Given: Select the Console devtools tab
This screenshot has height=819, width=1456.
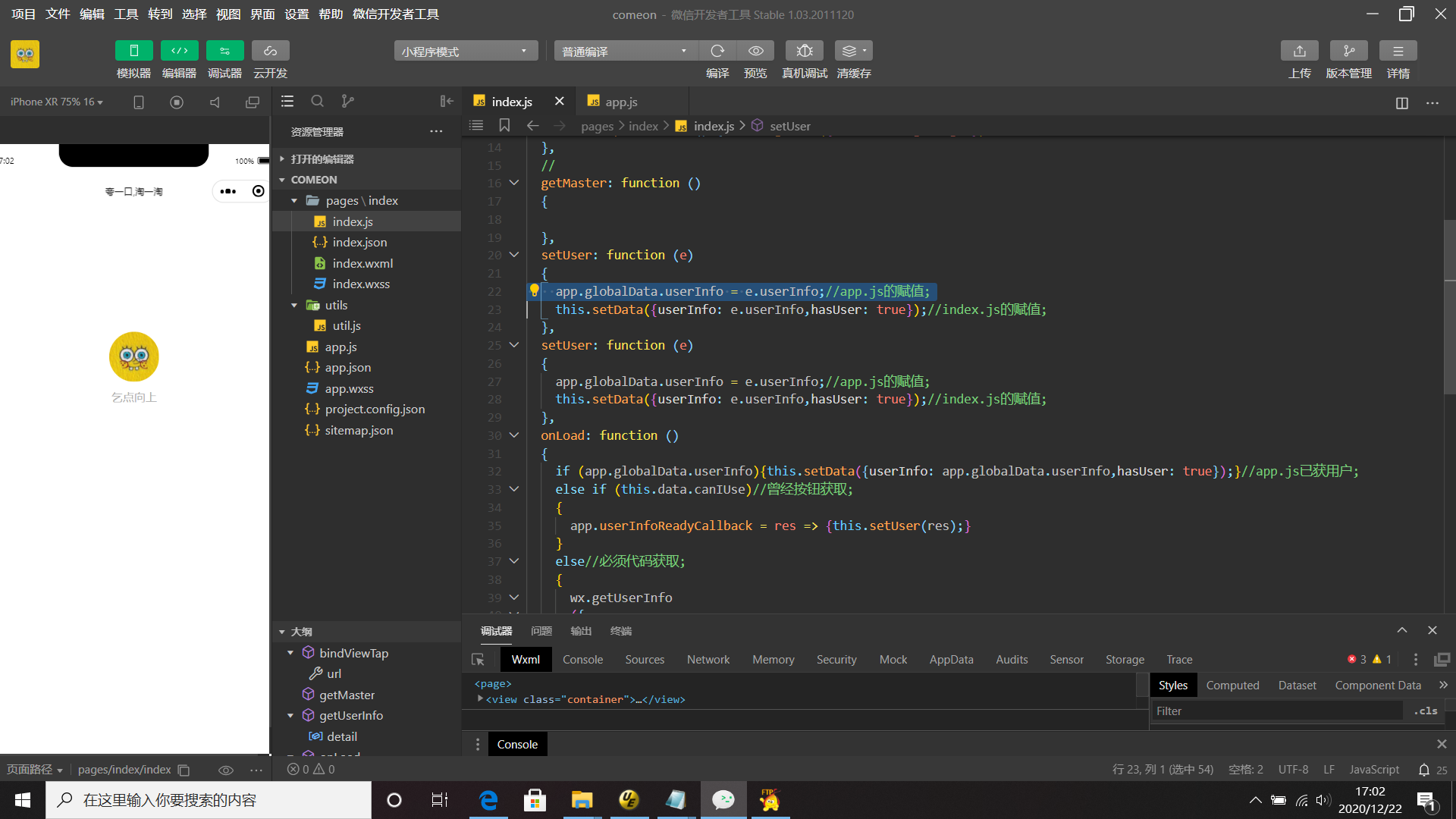Looking at the screenshot, I should tap(582, 660).
